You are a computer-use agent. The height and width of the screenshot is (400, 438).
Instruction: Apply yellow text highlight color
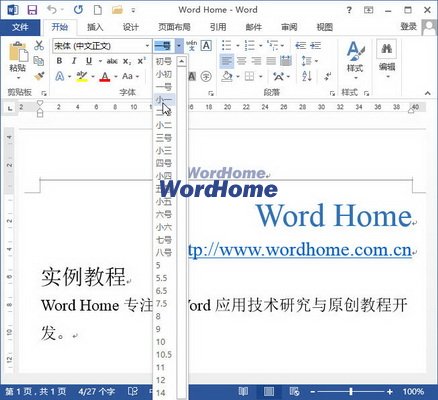point(82,77)
